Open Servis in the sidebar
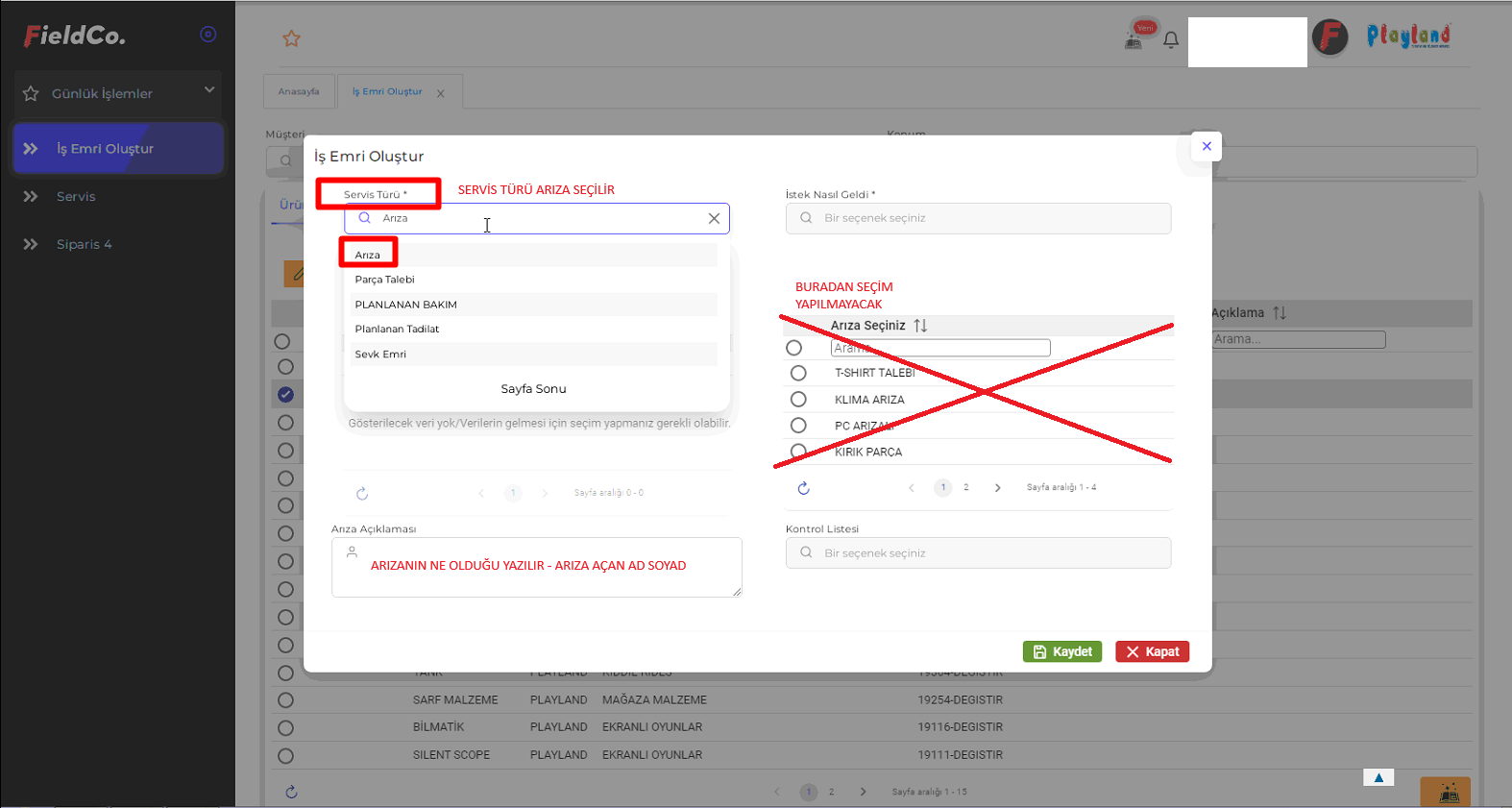 tap(76, 197)
